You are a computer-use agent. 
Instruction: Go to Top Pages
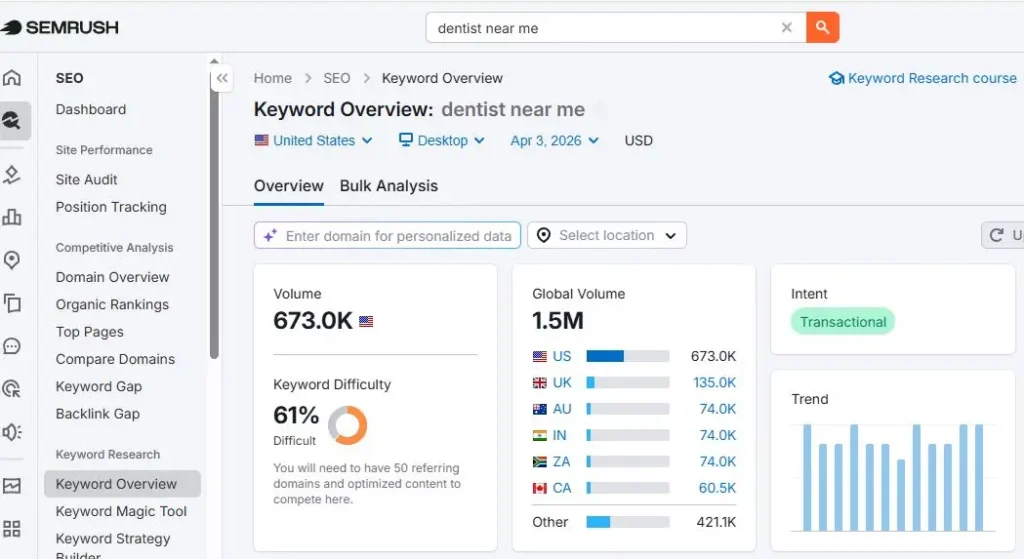pos(89,332)
